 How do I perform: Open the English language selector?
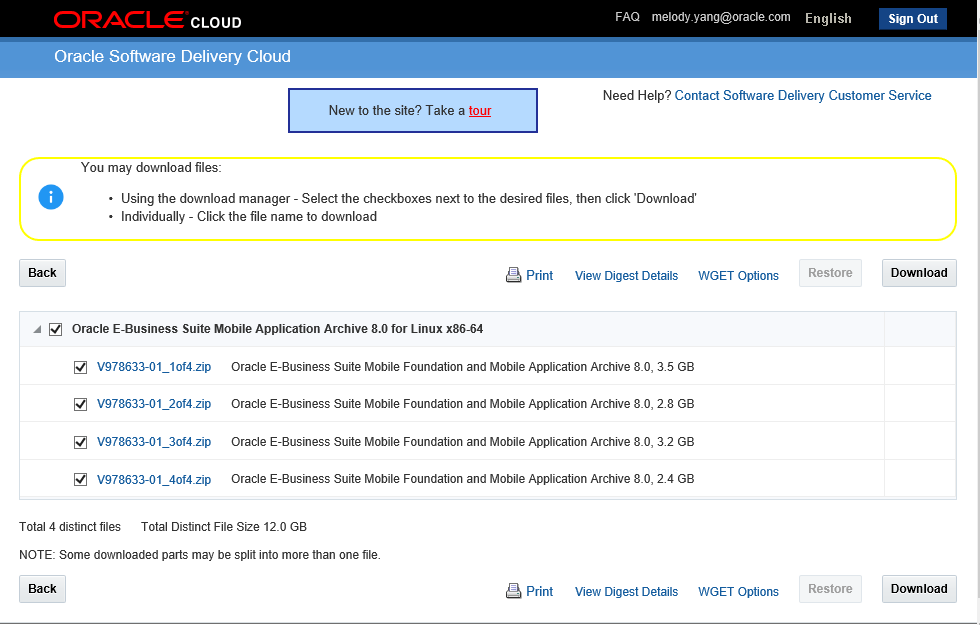(828, 18)
